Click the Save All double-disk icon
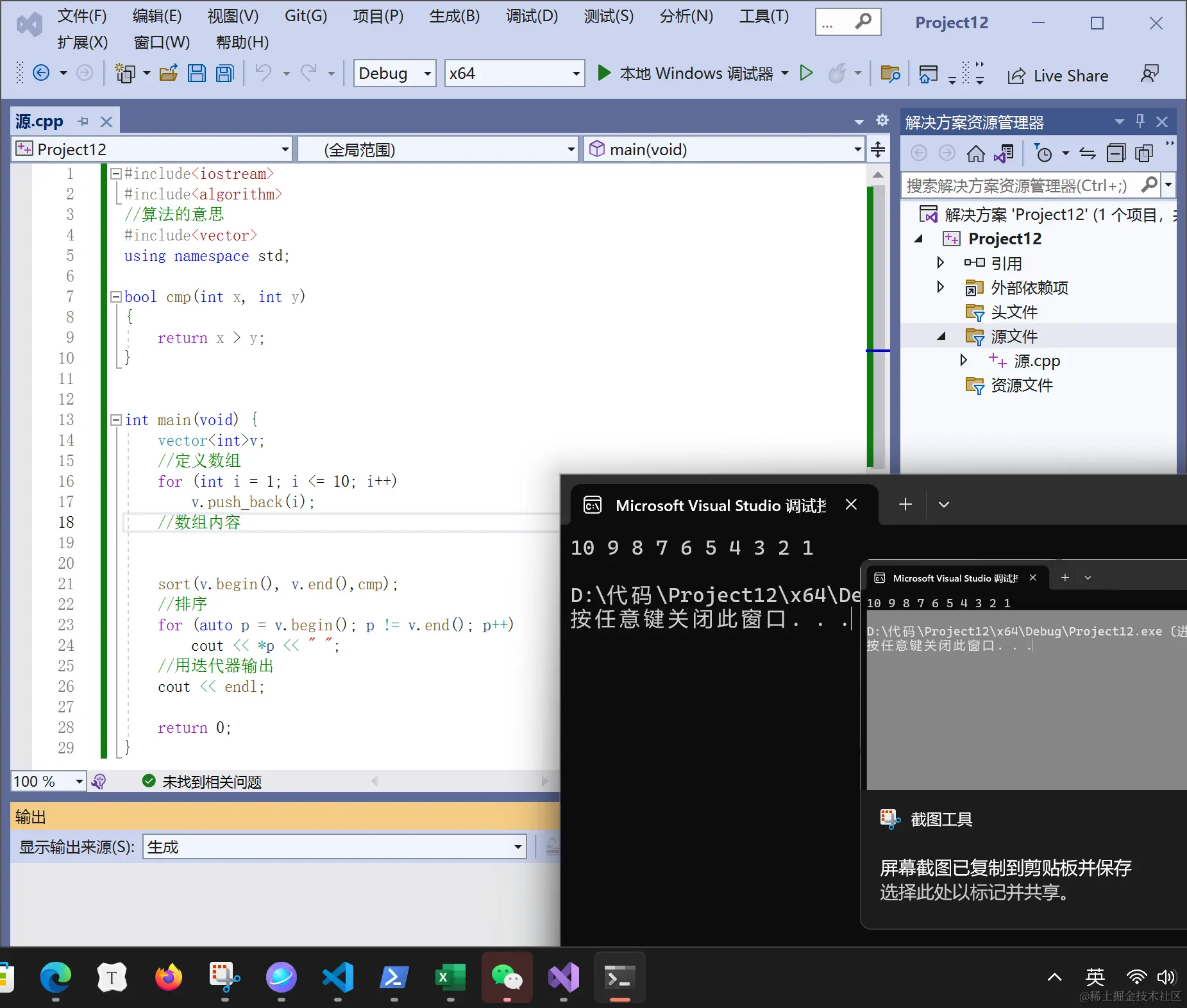This screenshot has height=1008, width=1187. click(225, 73)
